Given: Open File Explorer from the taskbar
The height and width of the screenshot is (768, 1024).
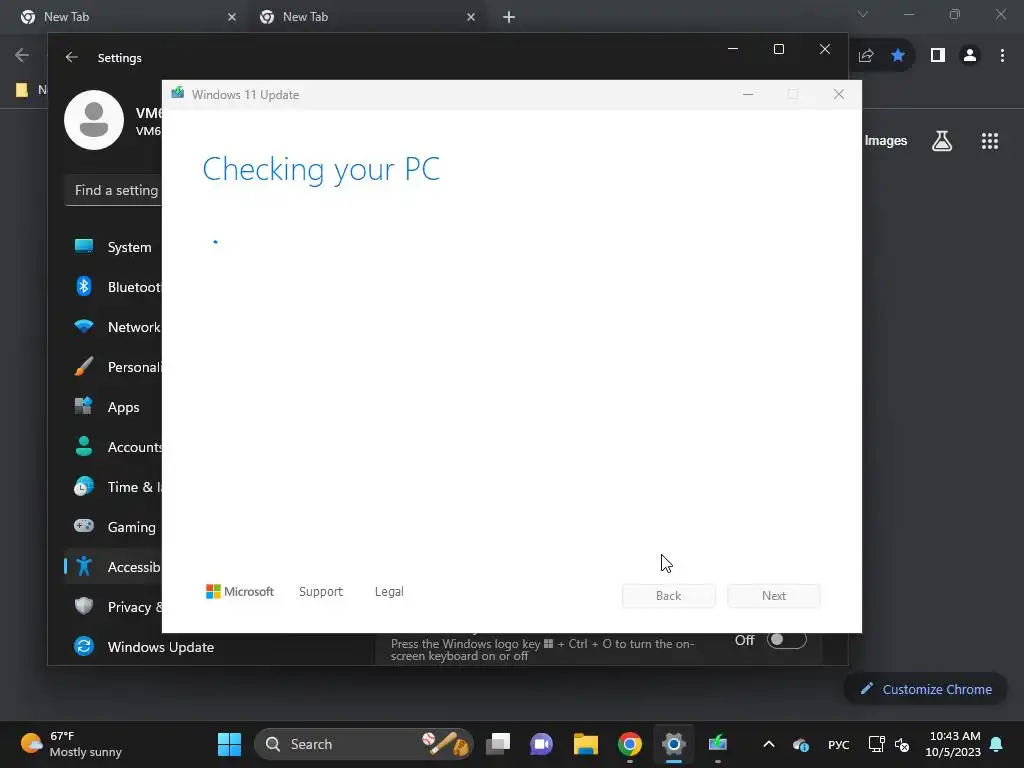Looking at the screenshot, I should coord(586,744).
